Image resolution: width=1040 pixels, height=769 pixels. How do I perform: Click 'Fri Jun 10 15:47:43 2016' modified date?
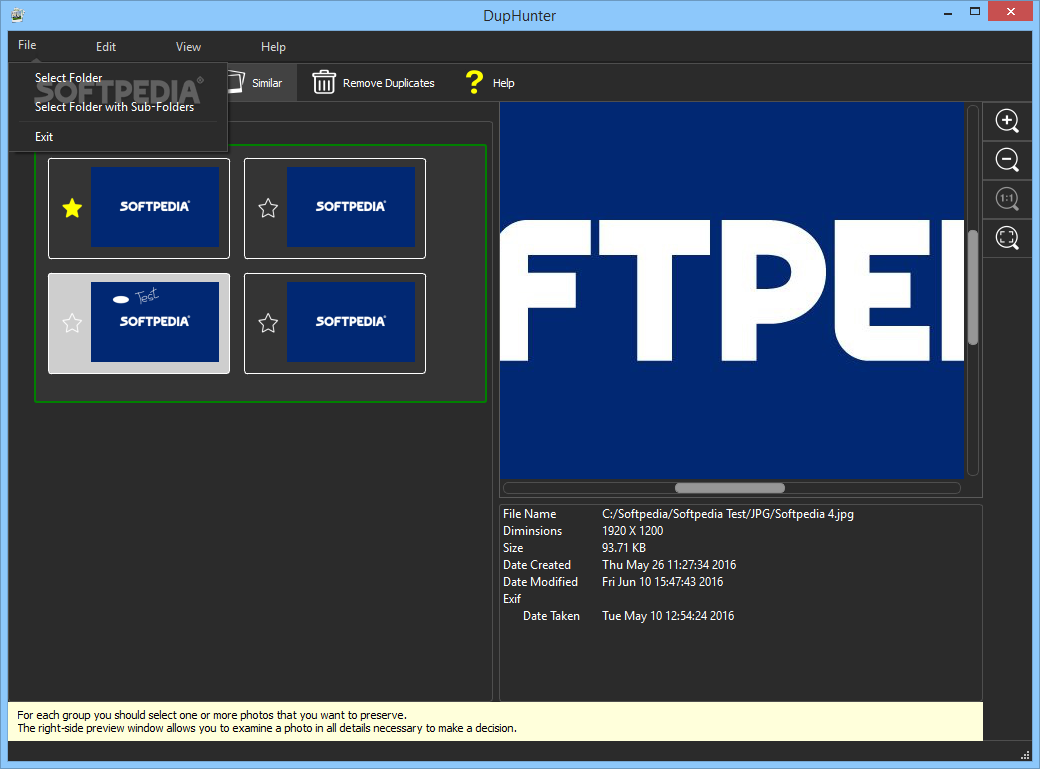point(662,582)
